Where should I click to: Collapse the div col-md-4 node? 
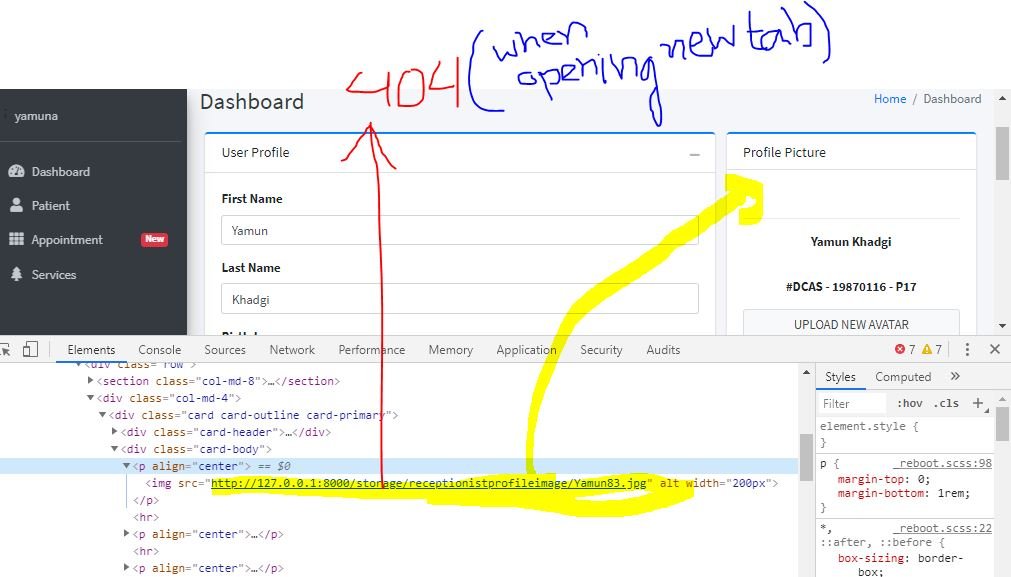[90, 398]
